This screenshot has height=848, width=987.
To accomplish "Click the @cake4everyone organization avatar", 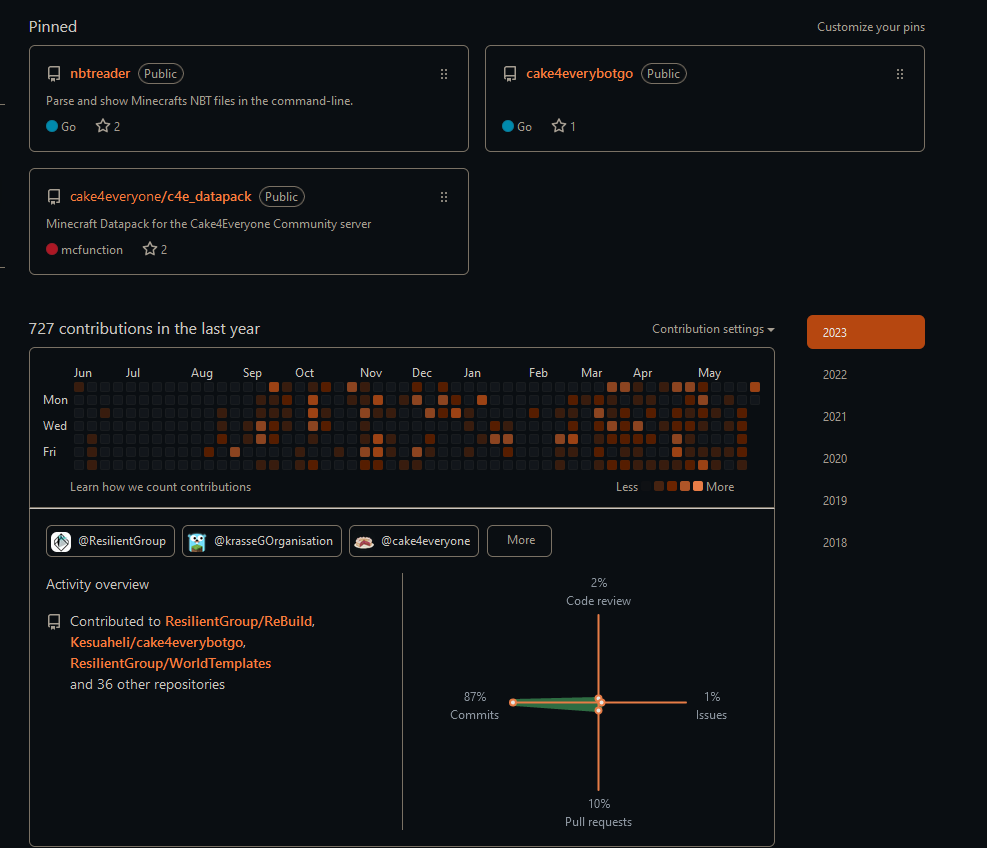I will tap(364, 540).
